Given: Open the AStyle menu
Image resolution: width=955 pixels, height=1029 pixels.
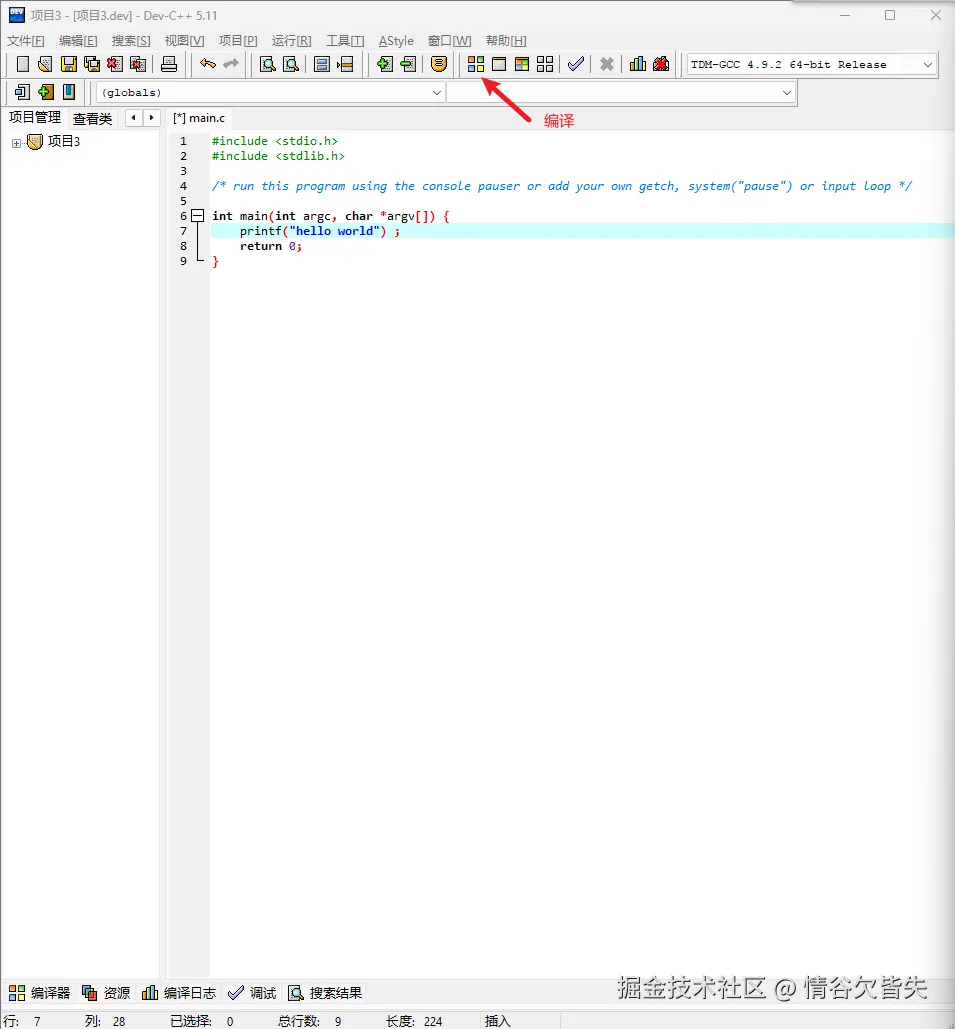Looking at the screenshot, I should (396, 41).
